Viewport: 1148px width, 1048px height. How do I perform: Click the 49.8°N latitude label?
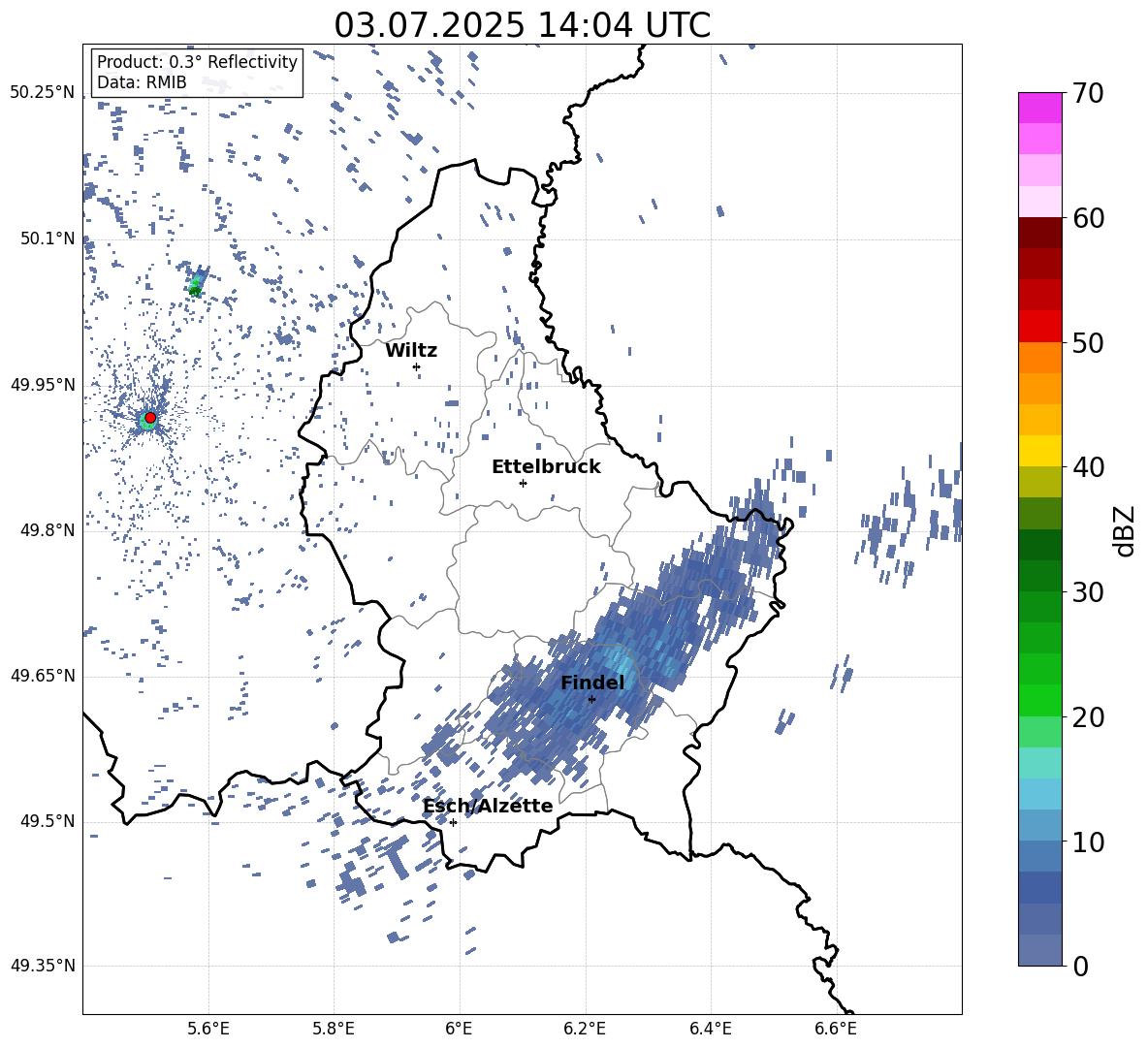pos(48,530)
